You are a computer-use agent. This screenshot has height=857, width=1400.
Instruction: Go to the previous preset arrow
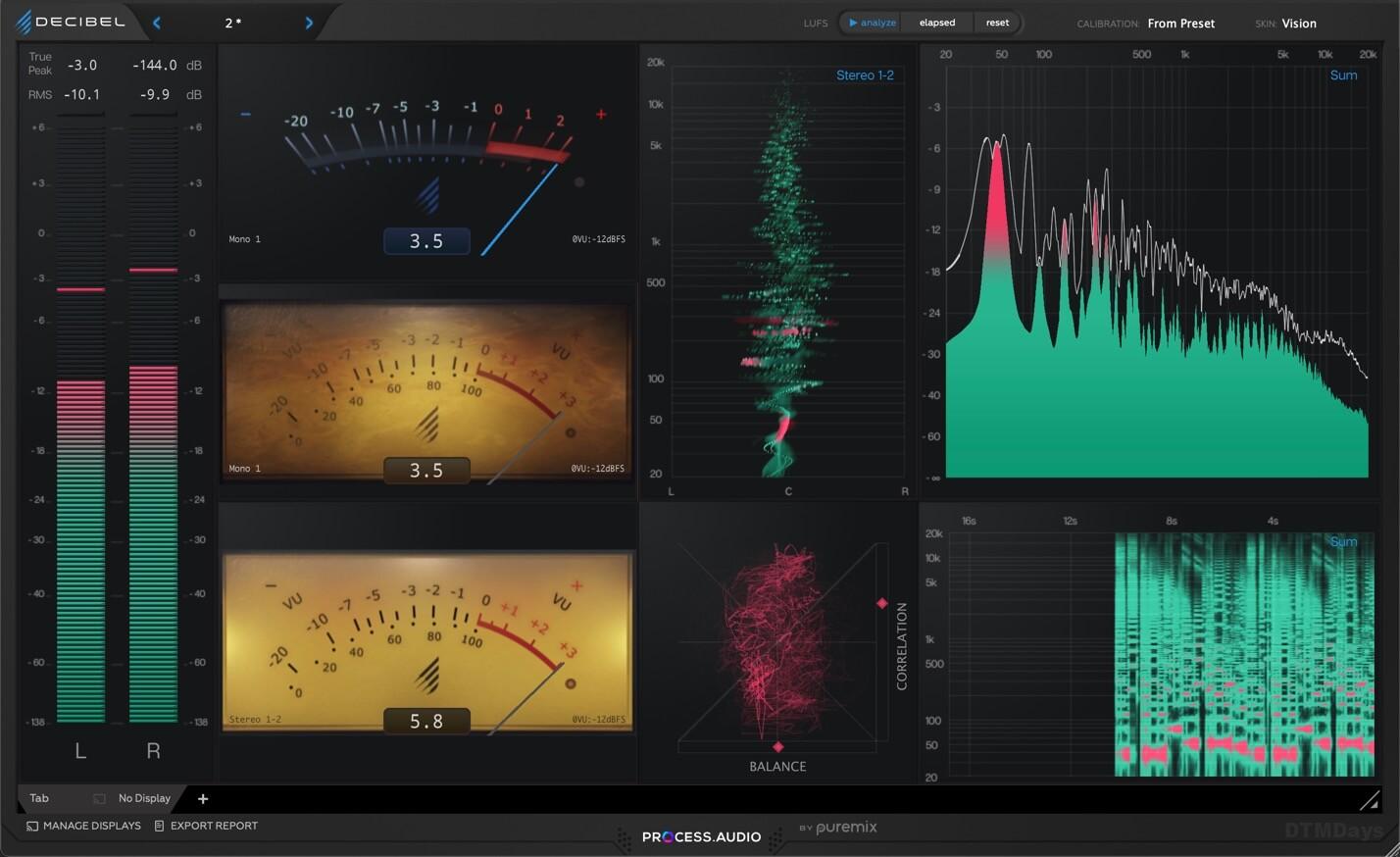pos(157,23)
